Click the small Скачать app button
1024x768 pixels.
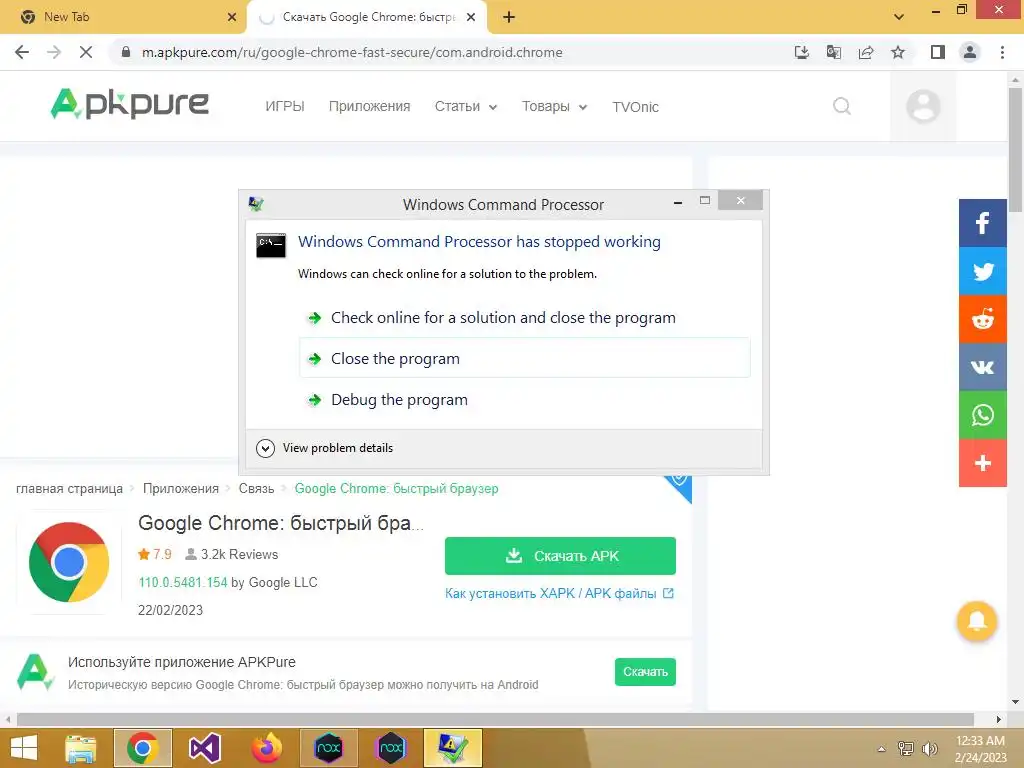pos(645,671)
